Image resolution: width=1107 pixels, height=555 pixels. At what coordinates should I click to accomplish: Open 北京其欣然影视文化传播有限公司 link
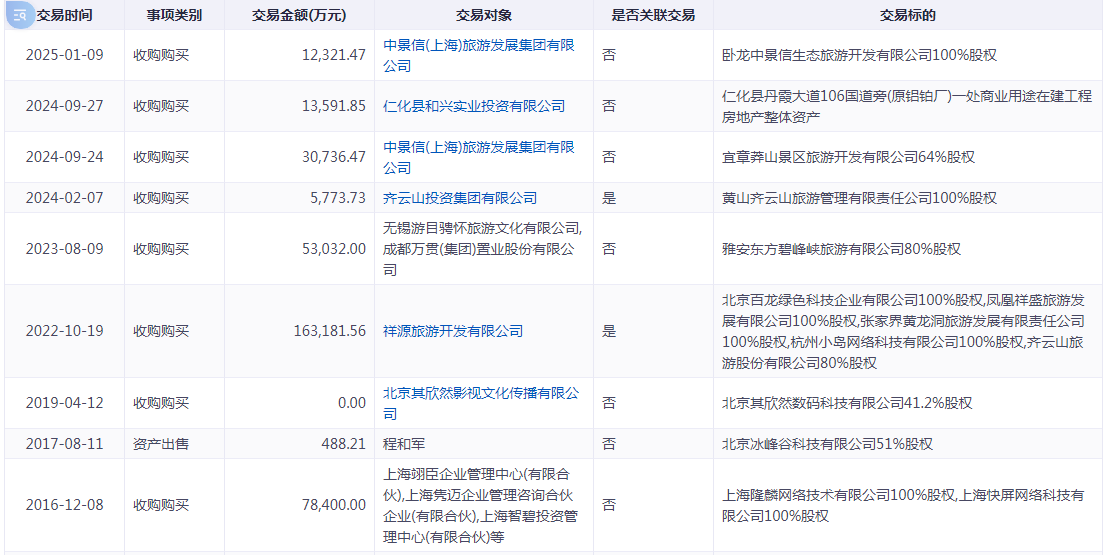click(481, 403)
